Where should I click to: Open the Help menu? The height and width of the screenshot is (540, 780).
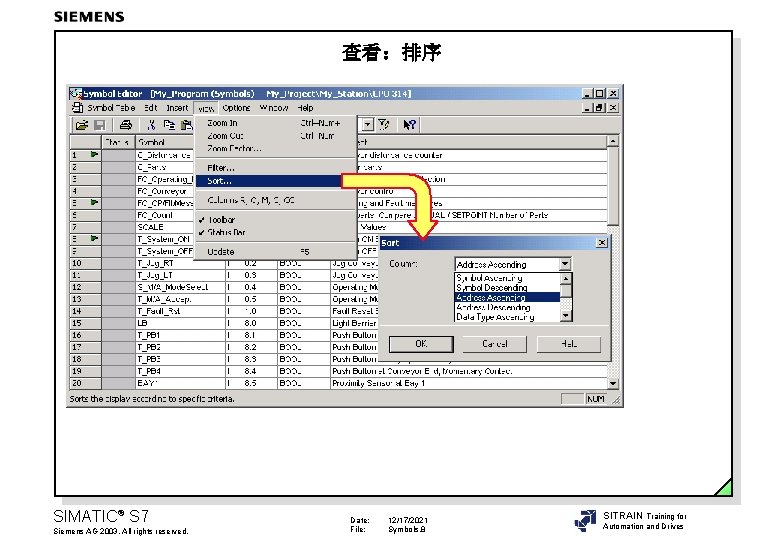pos(305,108)
